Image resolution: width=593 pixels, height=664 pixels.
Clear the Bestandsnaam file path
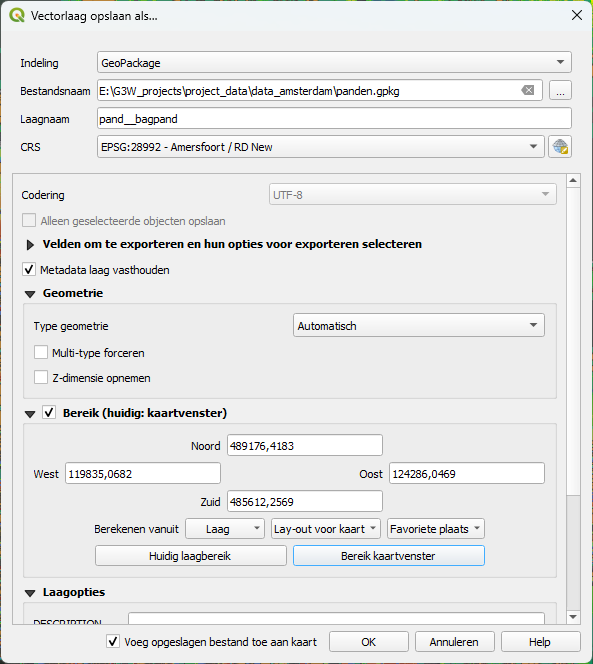click(527, 90)
